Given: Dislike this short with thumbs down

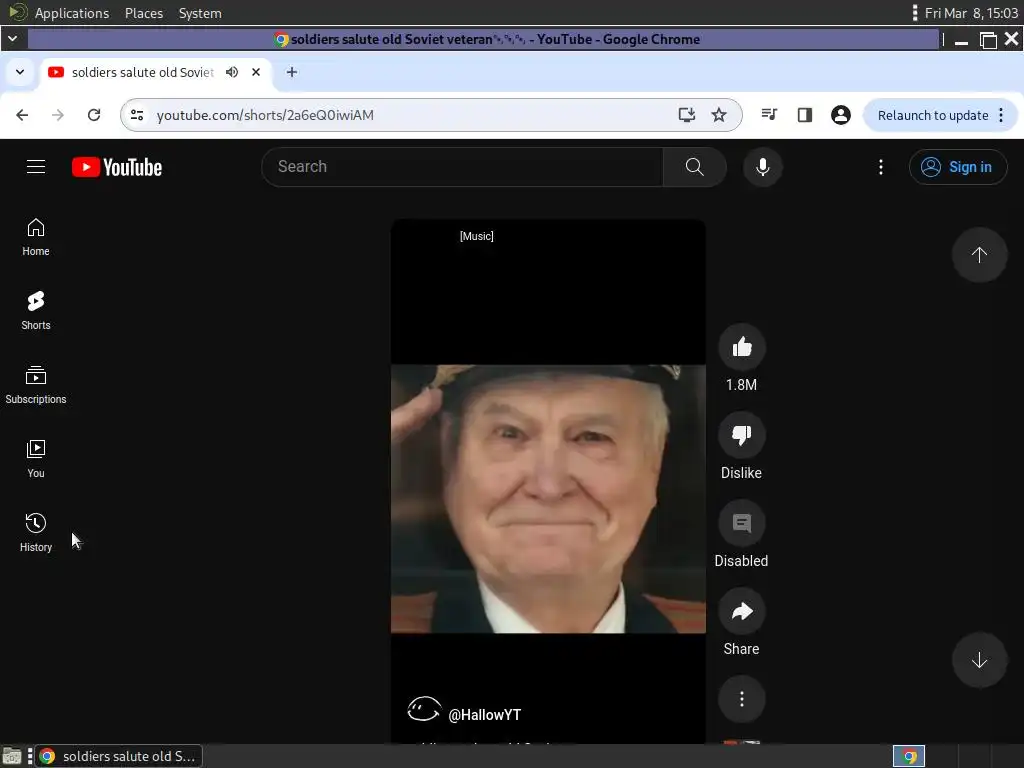Looking at the screenshot, I should [741, 435].
